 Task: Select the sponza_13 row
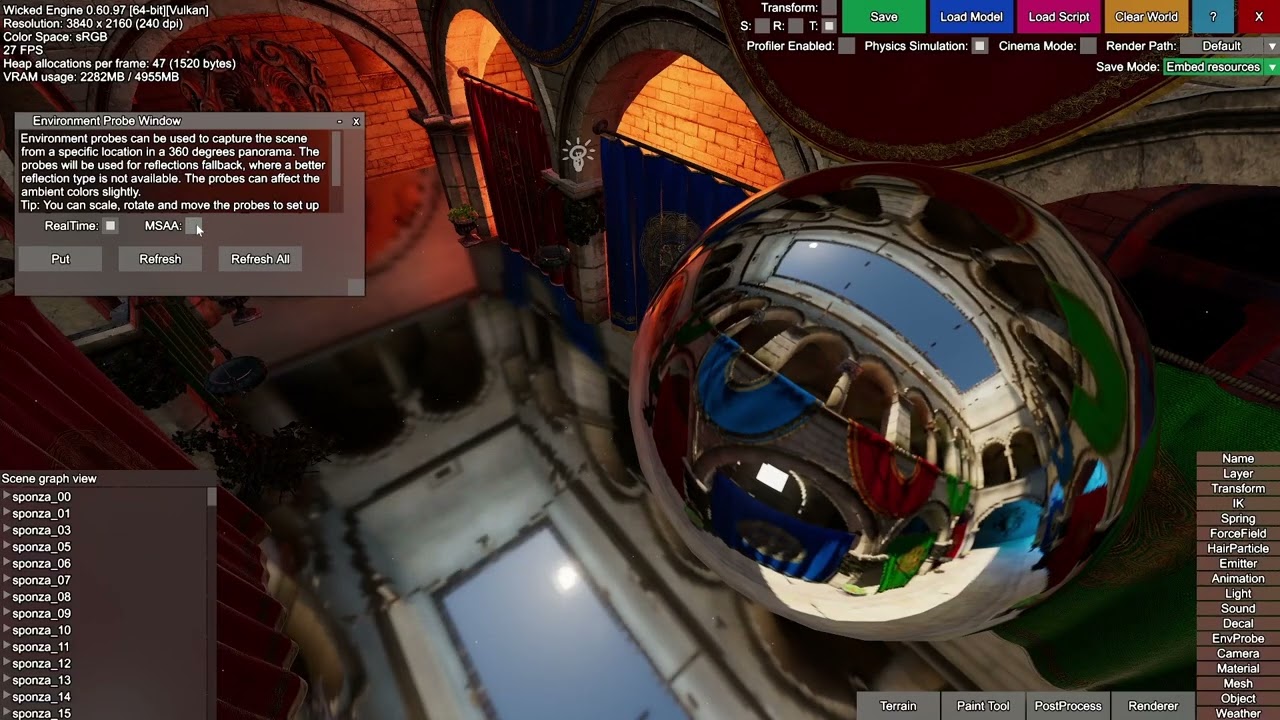point(104,680)
